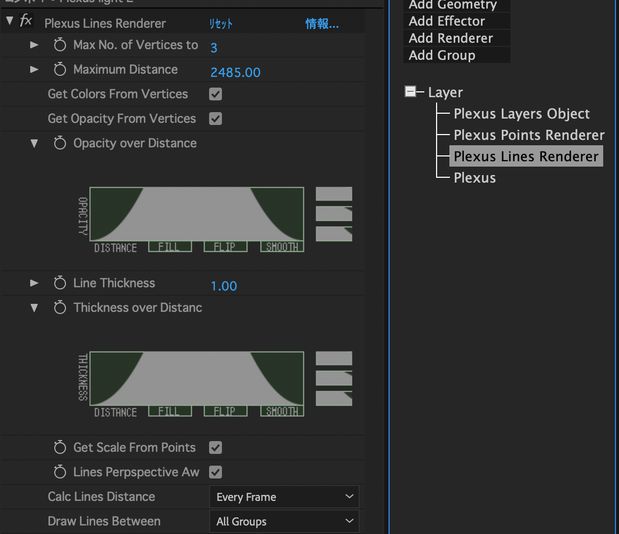Viewport: 619px width, 534px height.
Task: Select bottom curve preset beside thickness graph
Action: (334, 398)
